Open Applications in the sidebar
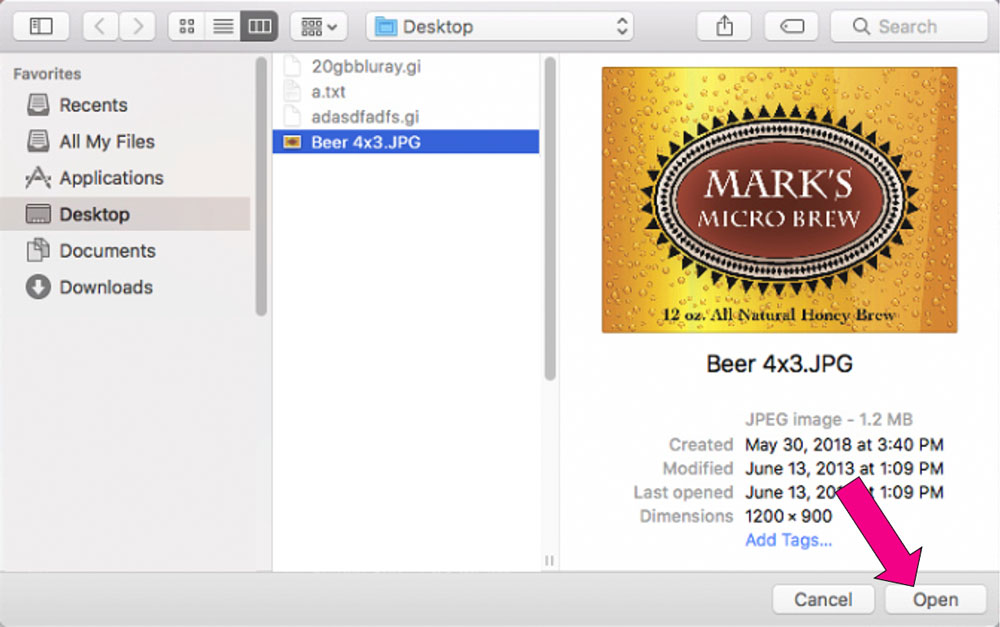This screenshot has width=1000, height=627. [x=125, y=178]
